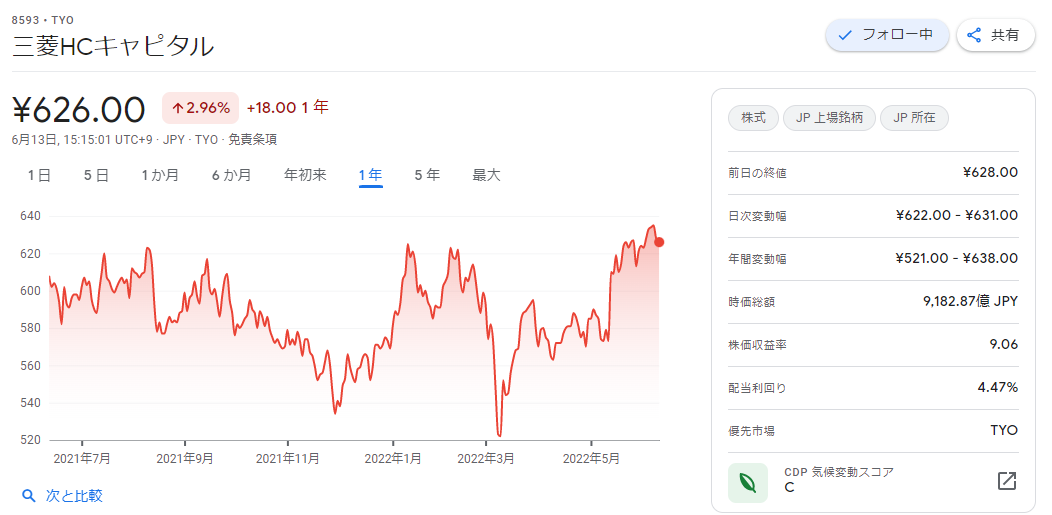Open the 免責条項 disclaimer link
This screenshot has width=1052, height=515.
tap(253, 140)
